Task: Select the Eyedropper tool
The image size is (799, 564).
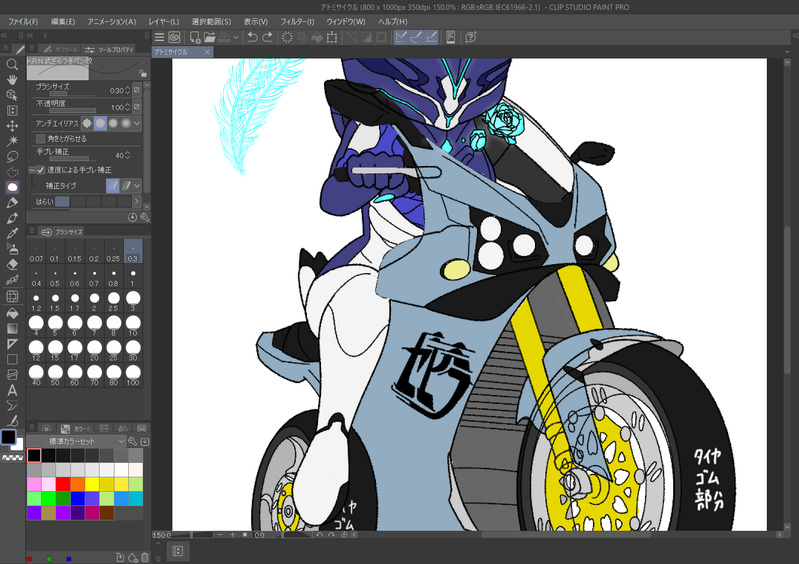Action: tap(12, 233)
